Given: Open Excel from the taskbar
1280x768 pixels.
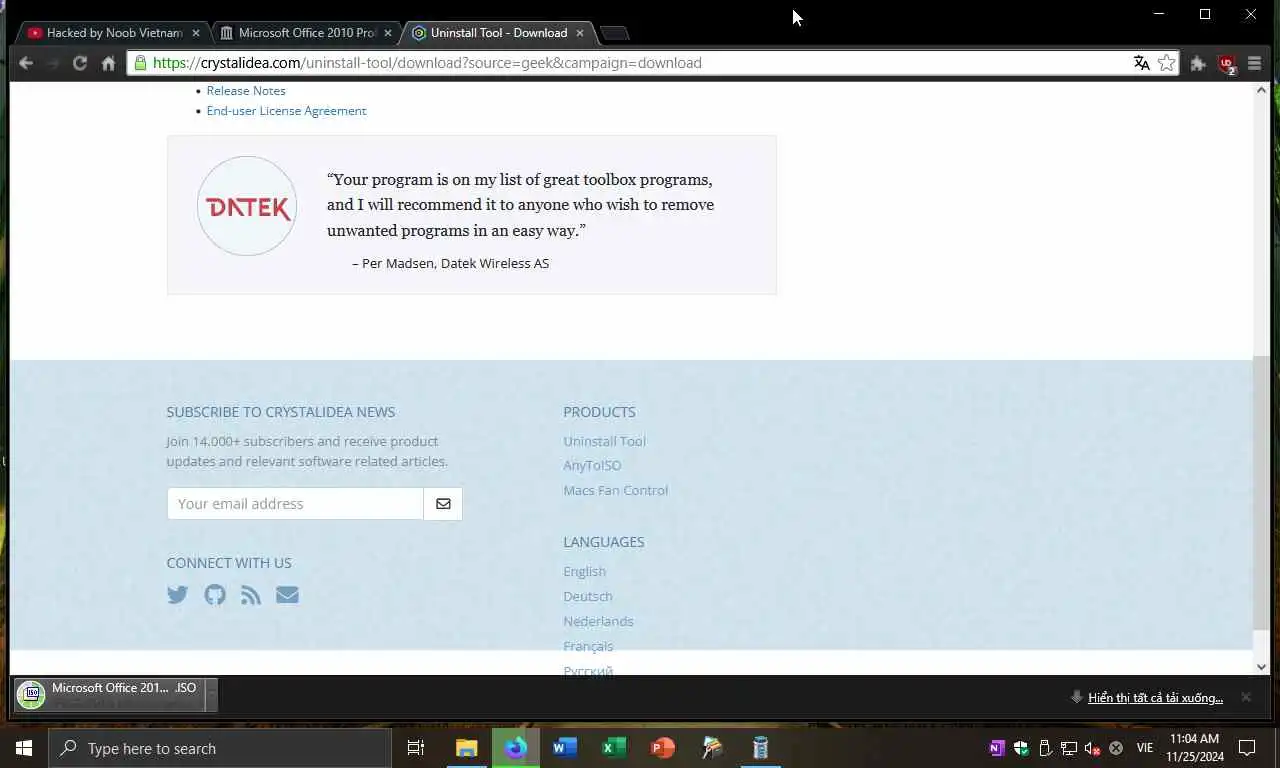Looking at the screenshot, I should (614, 748).
